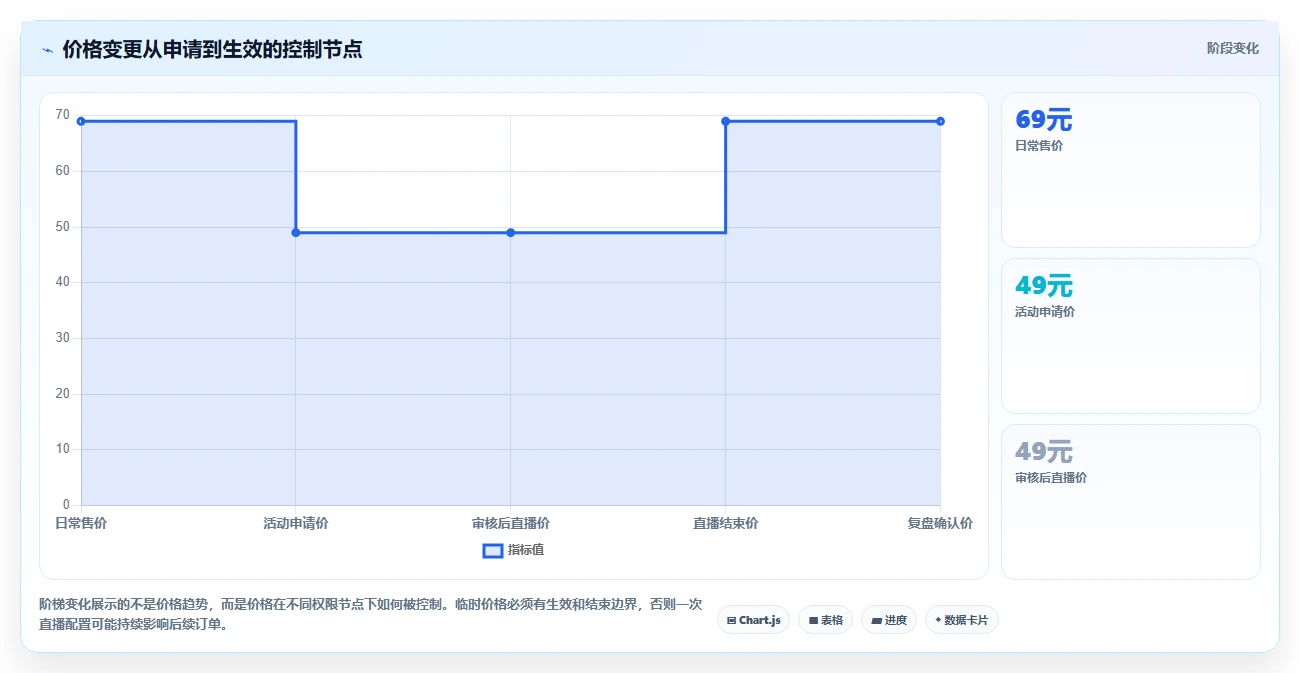Click the 10 value on the y-axis
Viewport: 1300px width, 673px height.
(x=63, y=449)
